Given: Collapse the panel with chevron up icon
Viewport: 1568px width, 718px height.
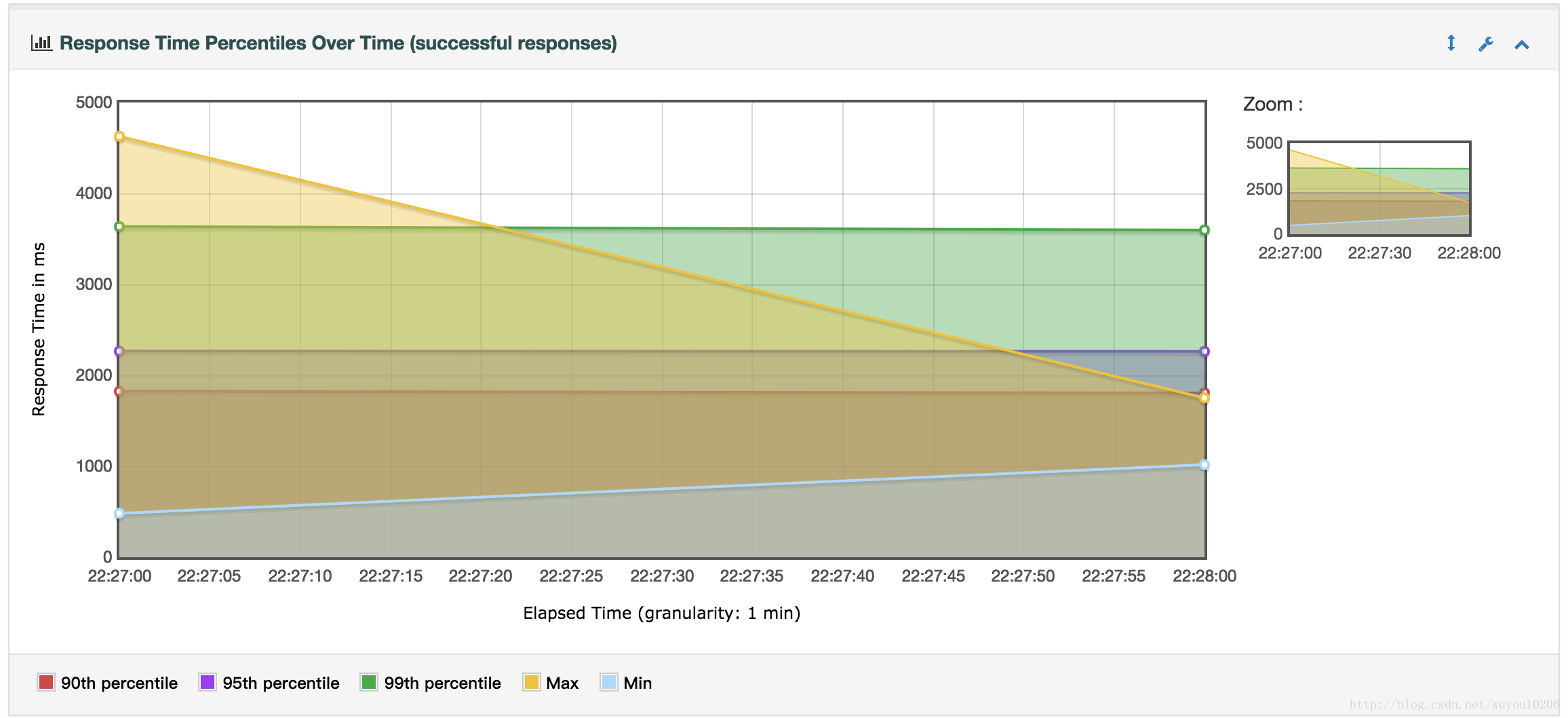Looking at the screenshot, I should (x=1522, y=45).
